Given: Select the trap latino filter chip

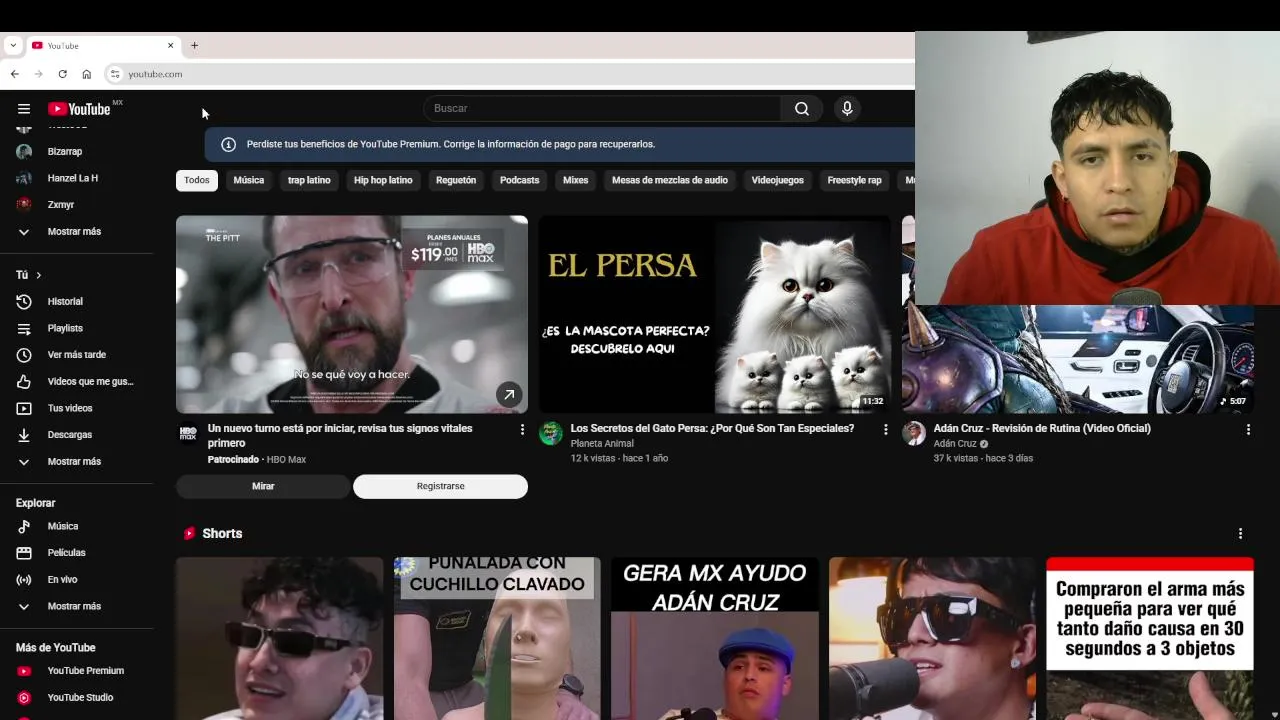Looking at the screenshot, I should coord(309,180).
